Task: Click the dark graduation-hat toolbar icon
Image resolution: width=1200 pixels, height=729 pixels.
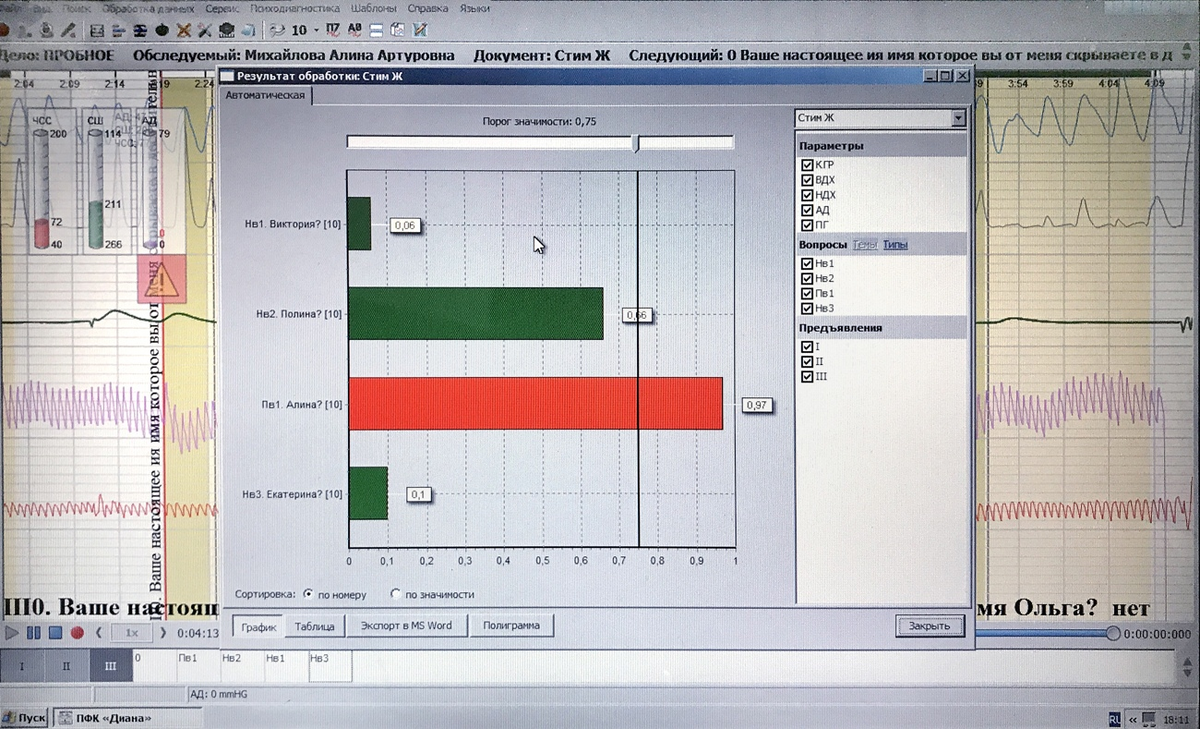Action: [227, 31]
